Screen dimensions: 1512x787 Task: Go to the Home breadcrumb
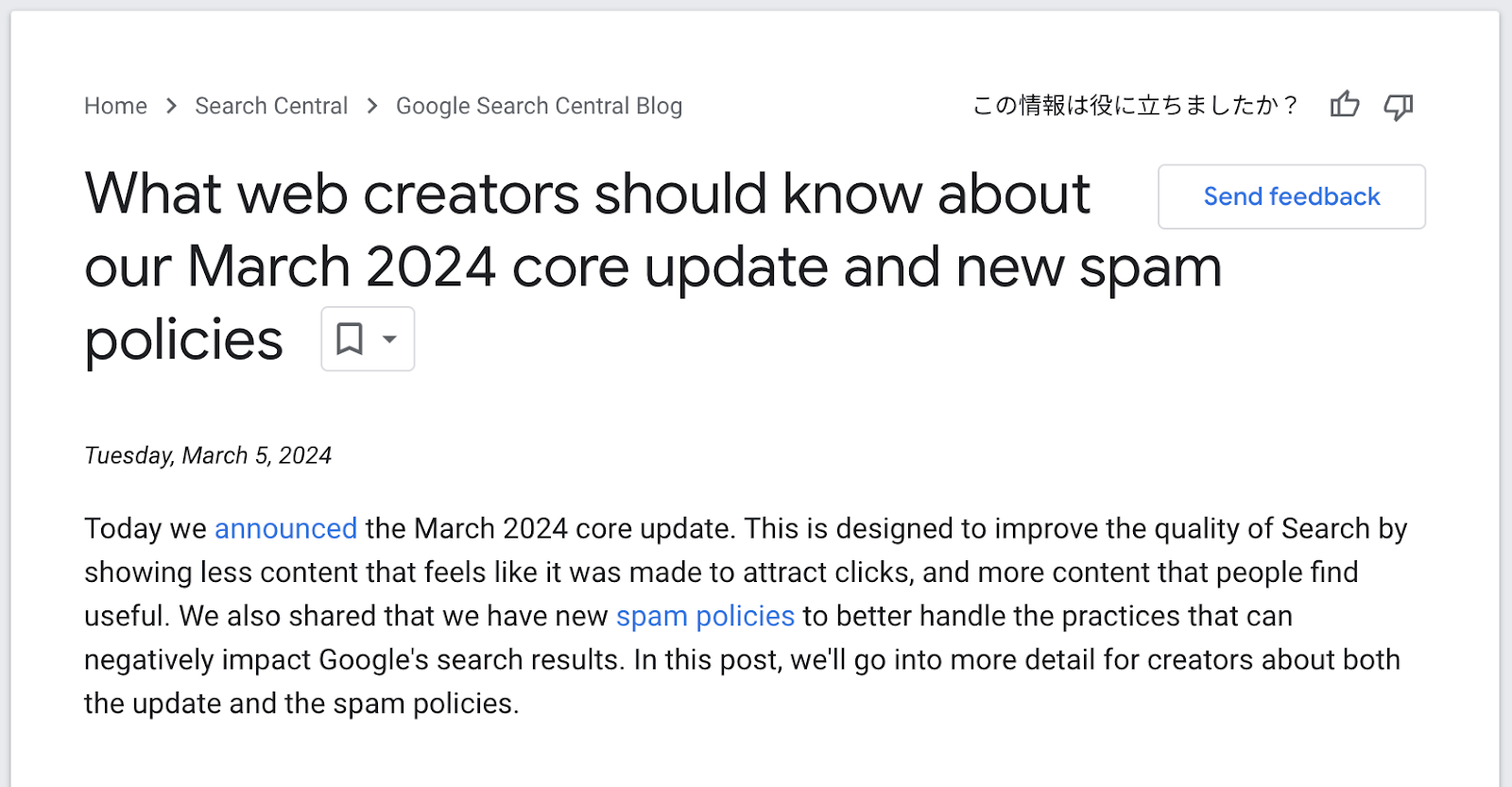click(x=115, y=106)
